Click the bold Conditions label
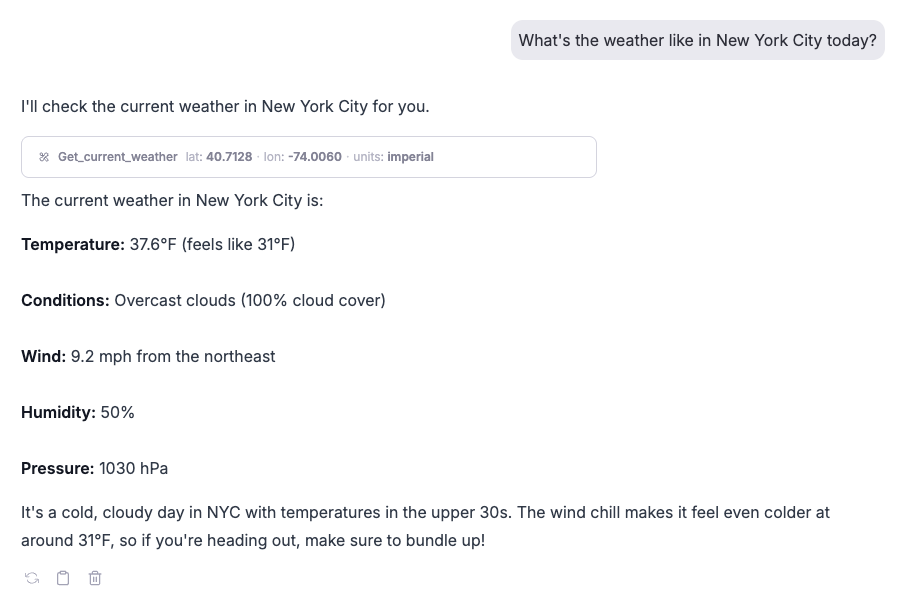The height and width of the screenshot is (610, 903). coord(65,300)
